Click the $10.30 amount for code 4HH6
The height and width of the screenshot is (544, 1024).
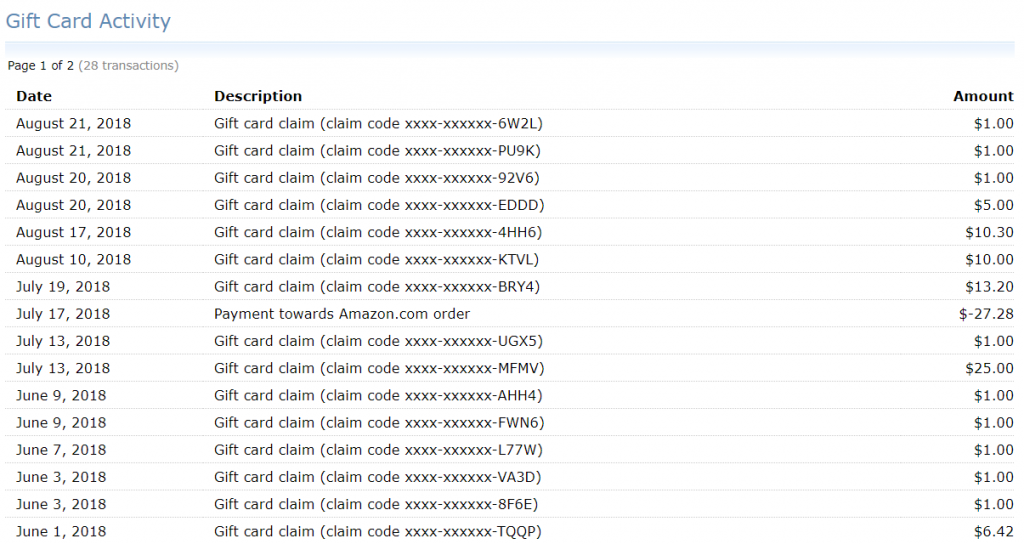pyautogui.click(x=989, y=232)
